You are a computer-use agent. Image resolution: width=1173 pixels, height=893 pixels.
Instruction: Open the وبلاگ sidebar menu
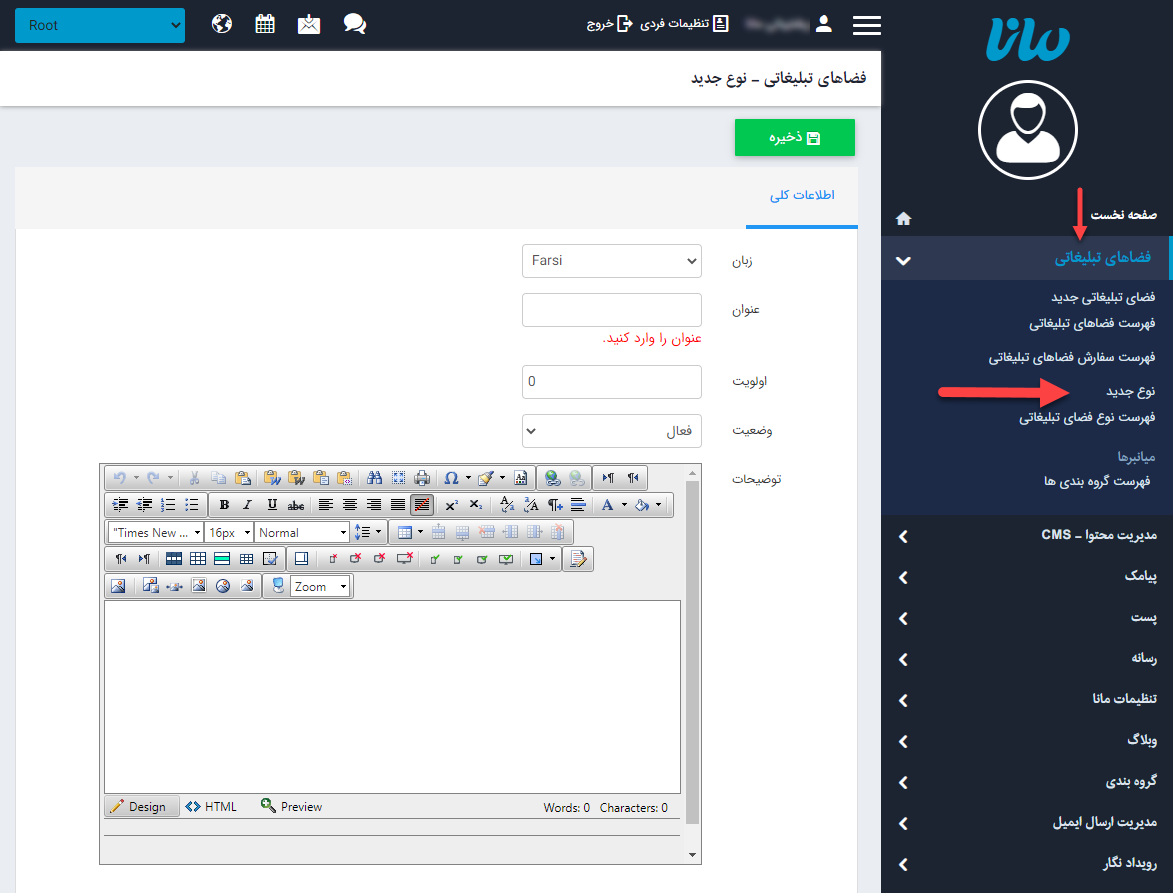[x=1027, y=740]
